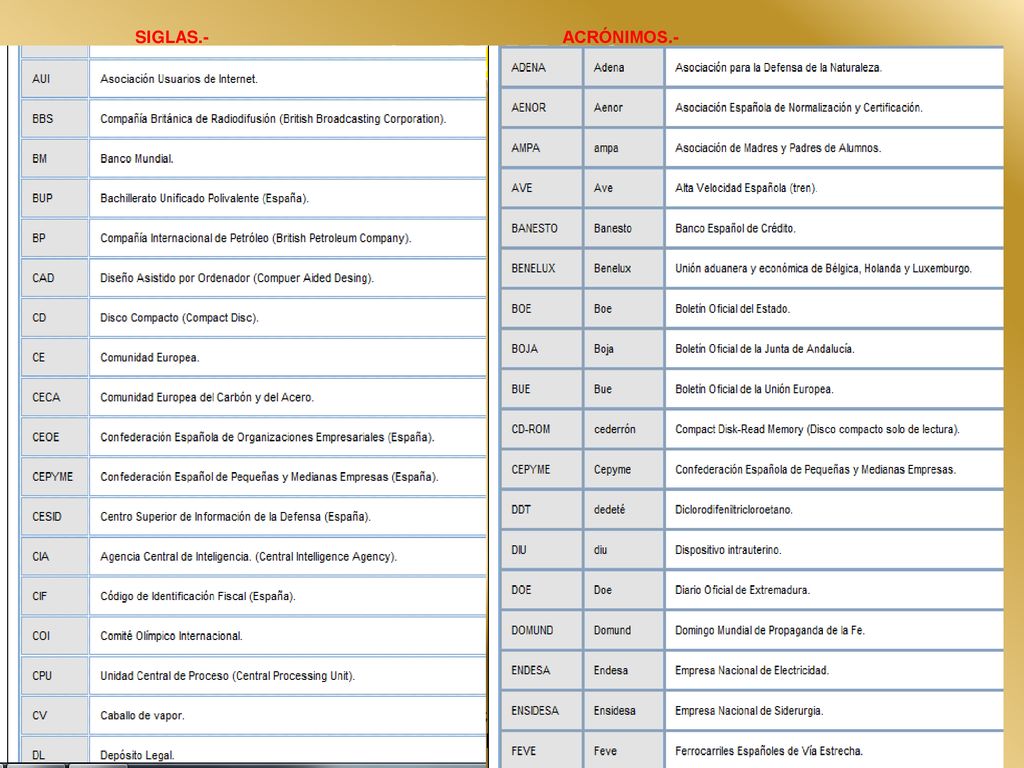Select the DOMUND acronym cell
The width and height of the screenshot is (1024, 768).
click(541, 631)
